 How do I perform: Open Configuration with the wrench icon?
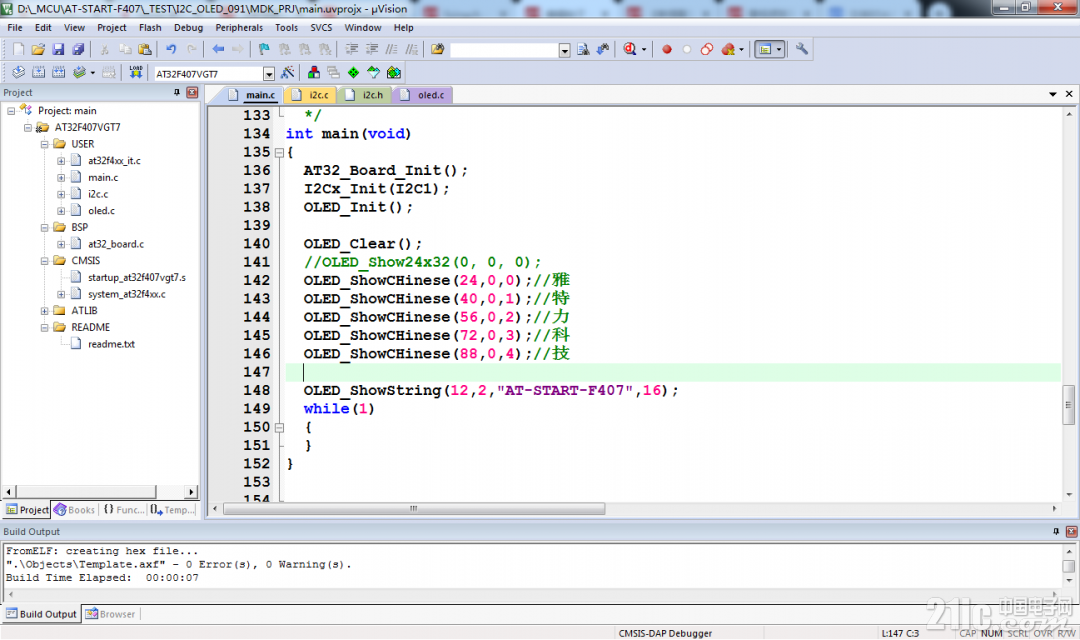coord(802,50)
